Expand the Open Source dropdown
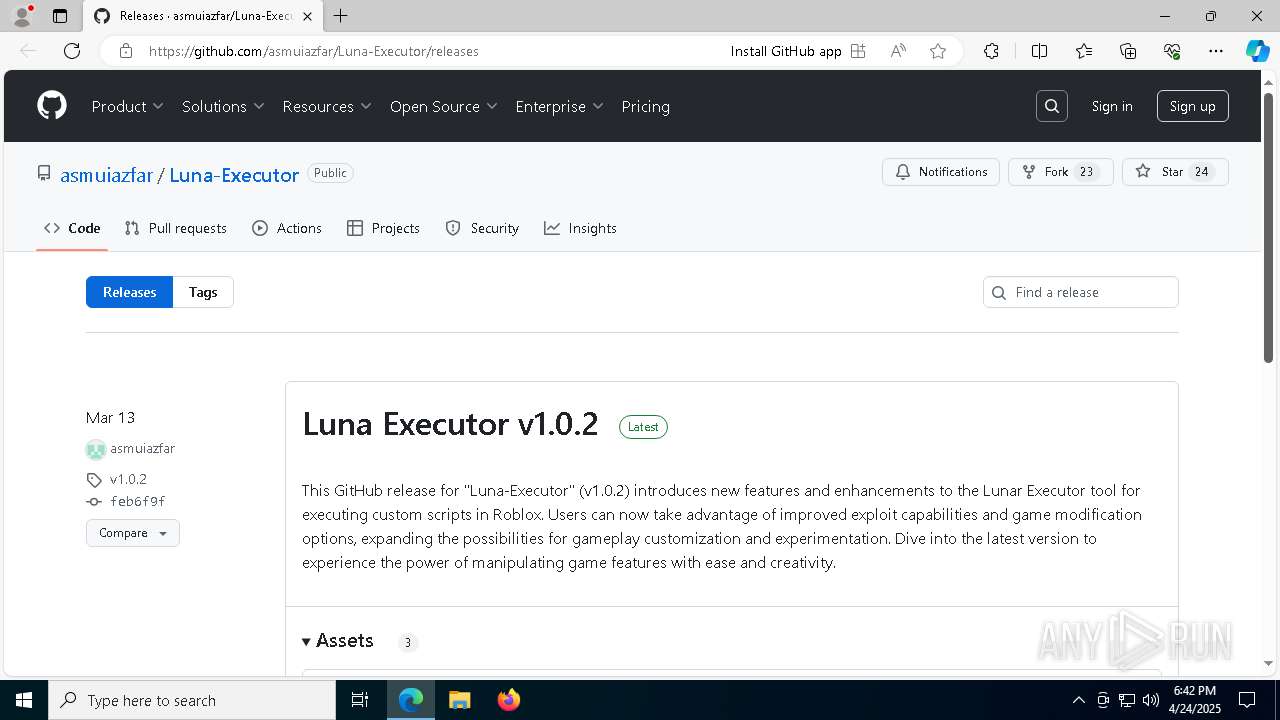 tap(444, 106)
